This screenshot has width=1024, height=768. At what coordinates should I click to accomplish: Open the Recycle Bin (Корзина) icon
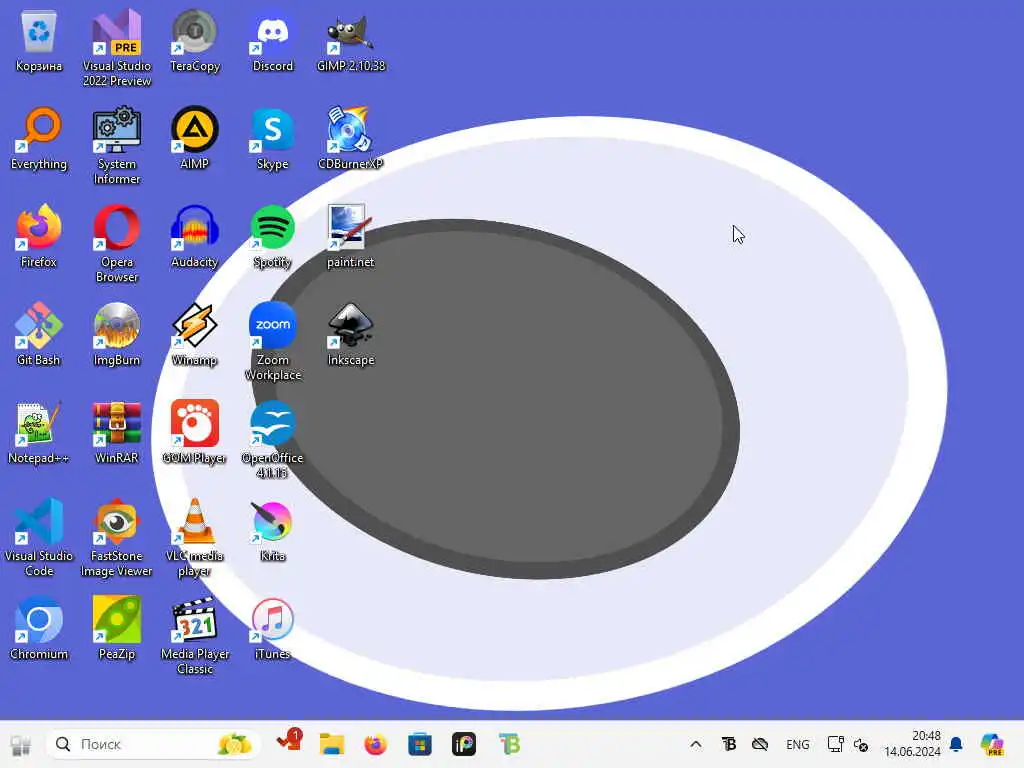coord(39,40)
